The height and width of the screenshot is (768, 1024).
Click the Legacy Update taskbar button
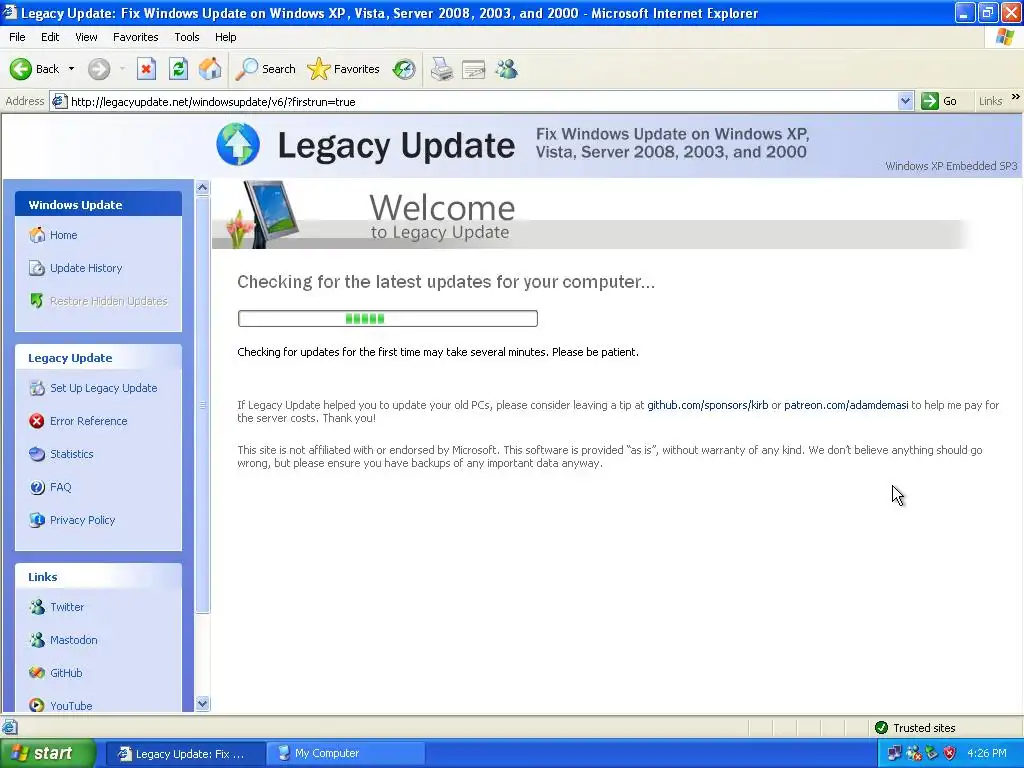pyautogui.click(x=185, y=754)
